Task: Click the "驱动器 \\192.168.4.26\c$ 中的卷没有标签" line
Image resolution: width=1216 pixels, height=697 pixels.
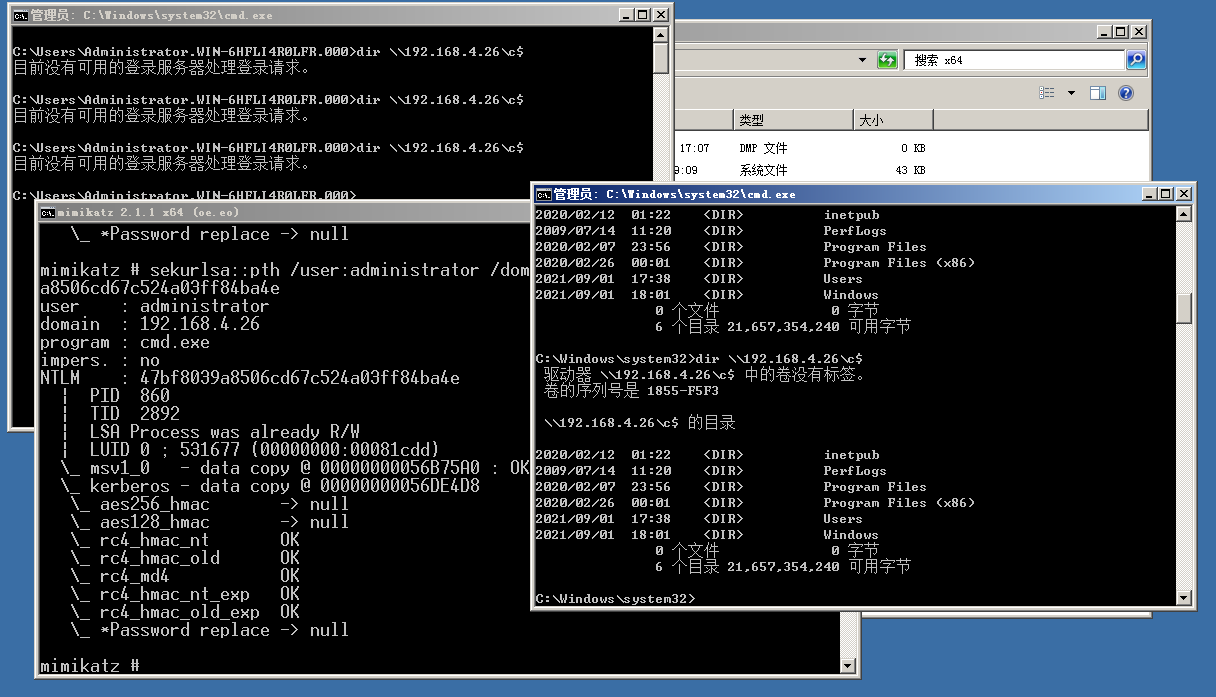Action: tap(704, 375)
